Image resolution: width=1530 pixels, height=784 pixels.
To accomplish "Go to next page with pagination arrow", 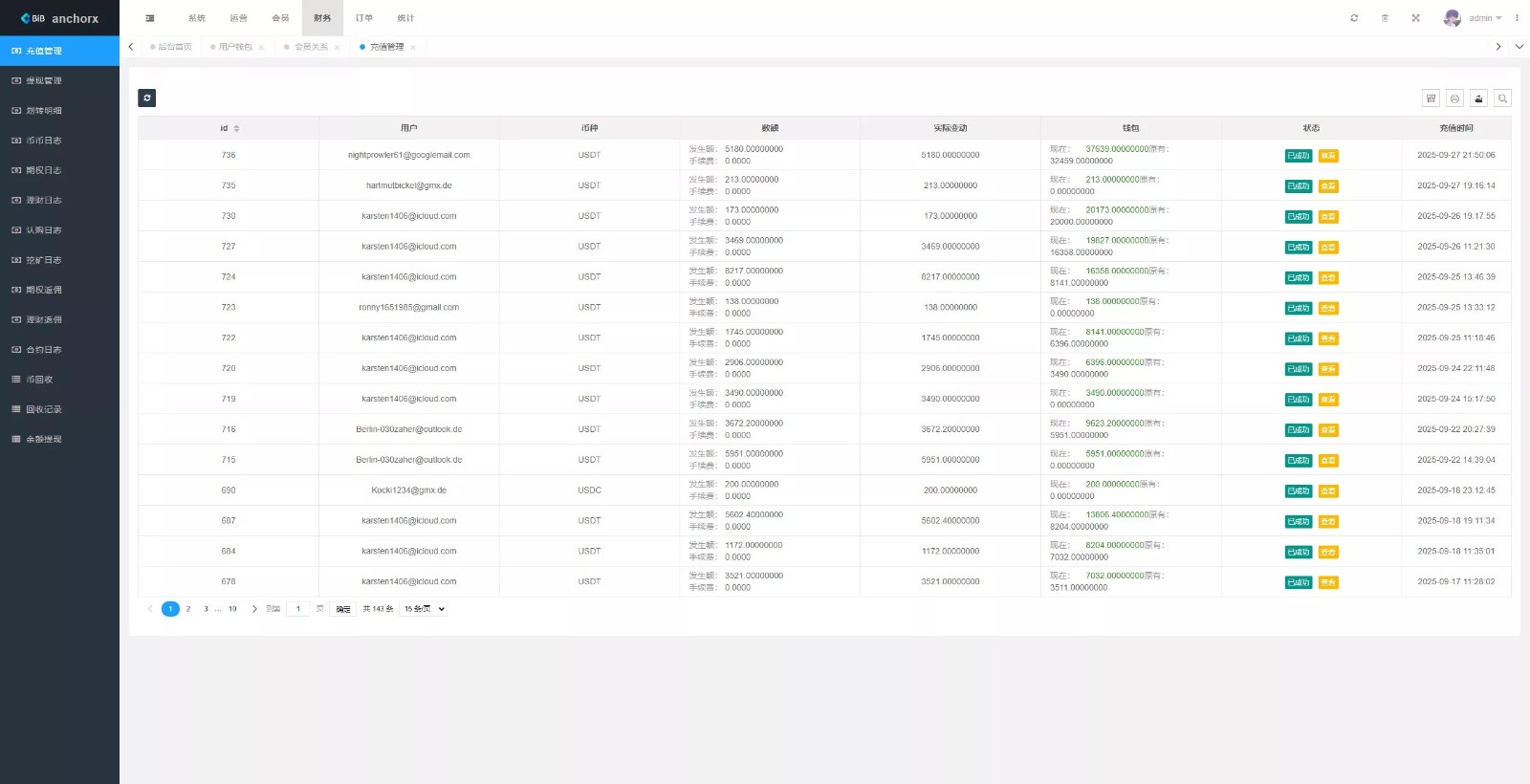I will point(254,609).
